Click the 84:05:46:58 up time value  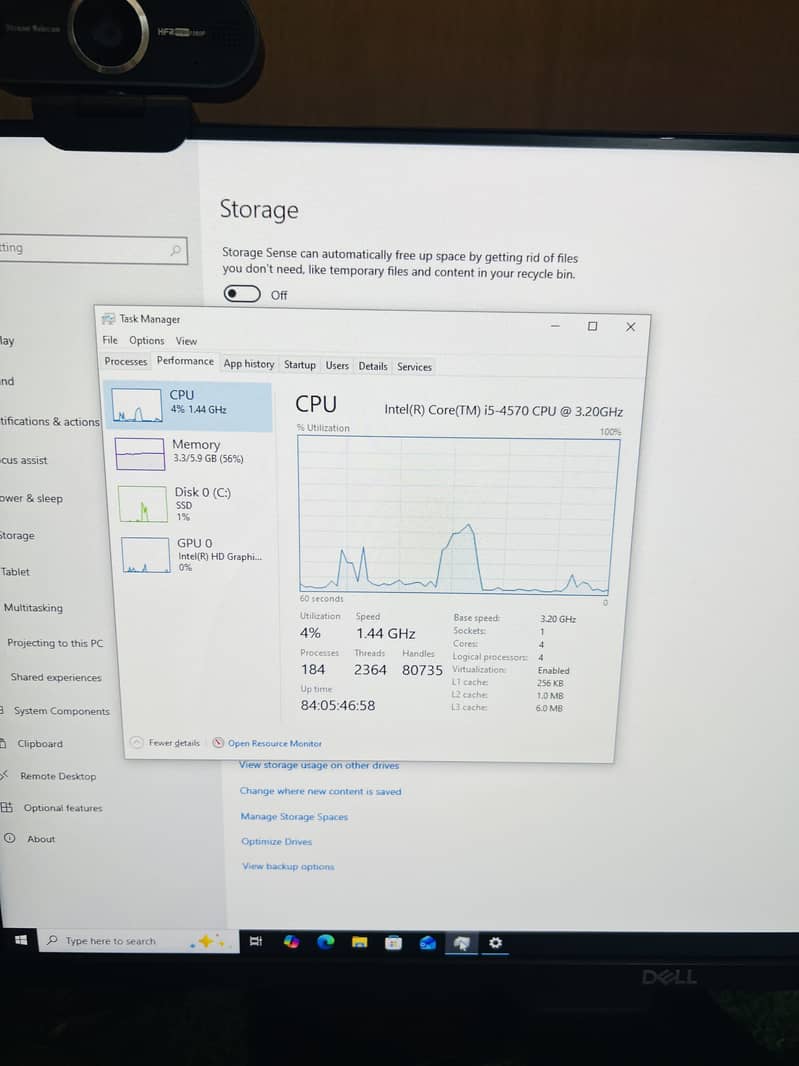pyautogui.click(x=338, y=706)
